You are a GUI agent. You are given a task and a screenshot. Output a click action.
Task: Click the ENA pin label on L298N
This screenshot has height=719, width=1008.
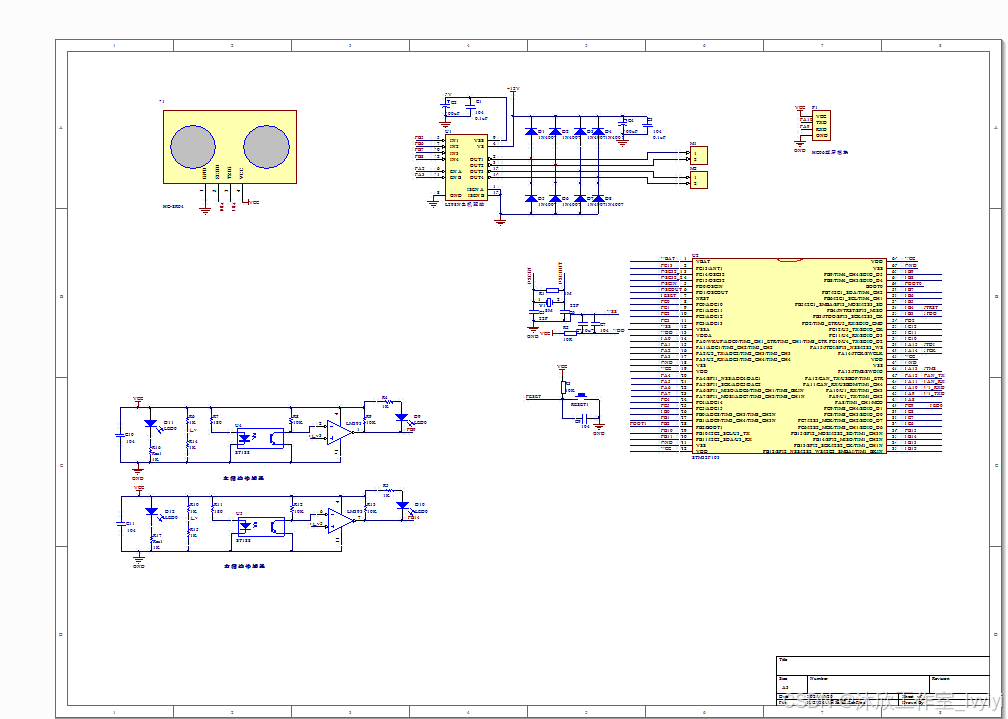[x=455, y=171]
